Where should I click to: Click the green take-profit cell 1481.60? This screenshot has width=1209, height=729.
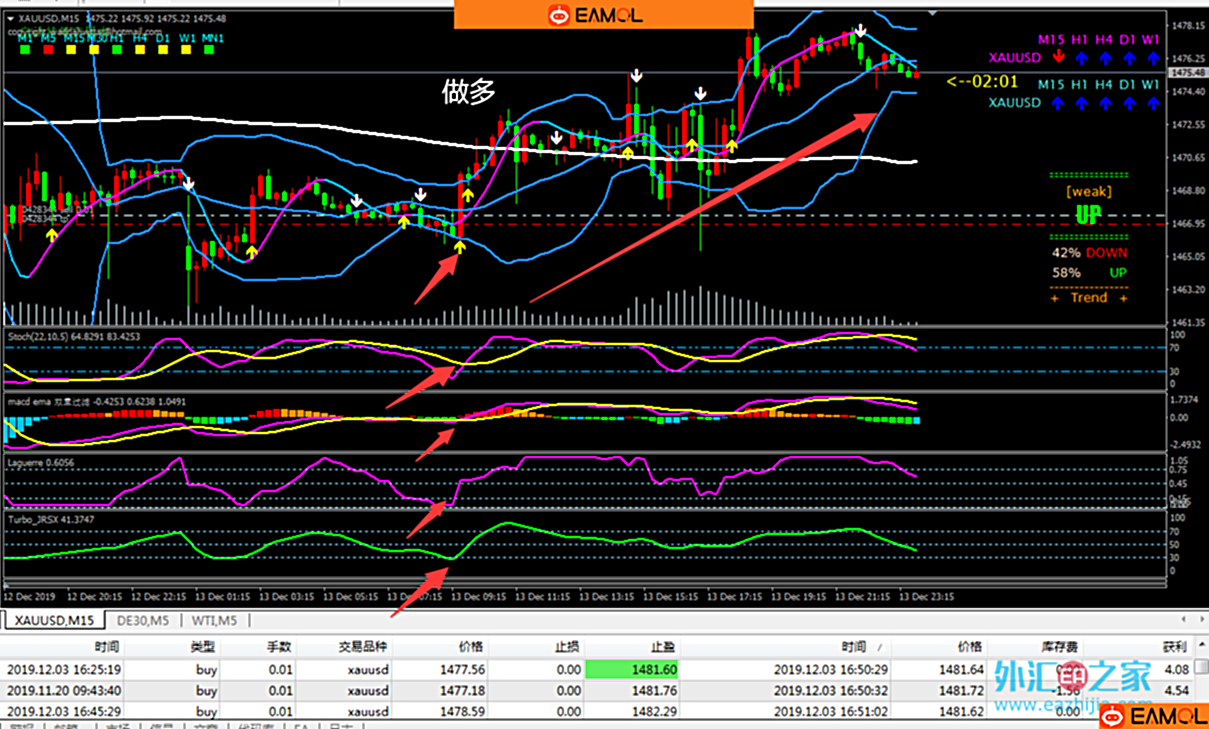point(632,669)
